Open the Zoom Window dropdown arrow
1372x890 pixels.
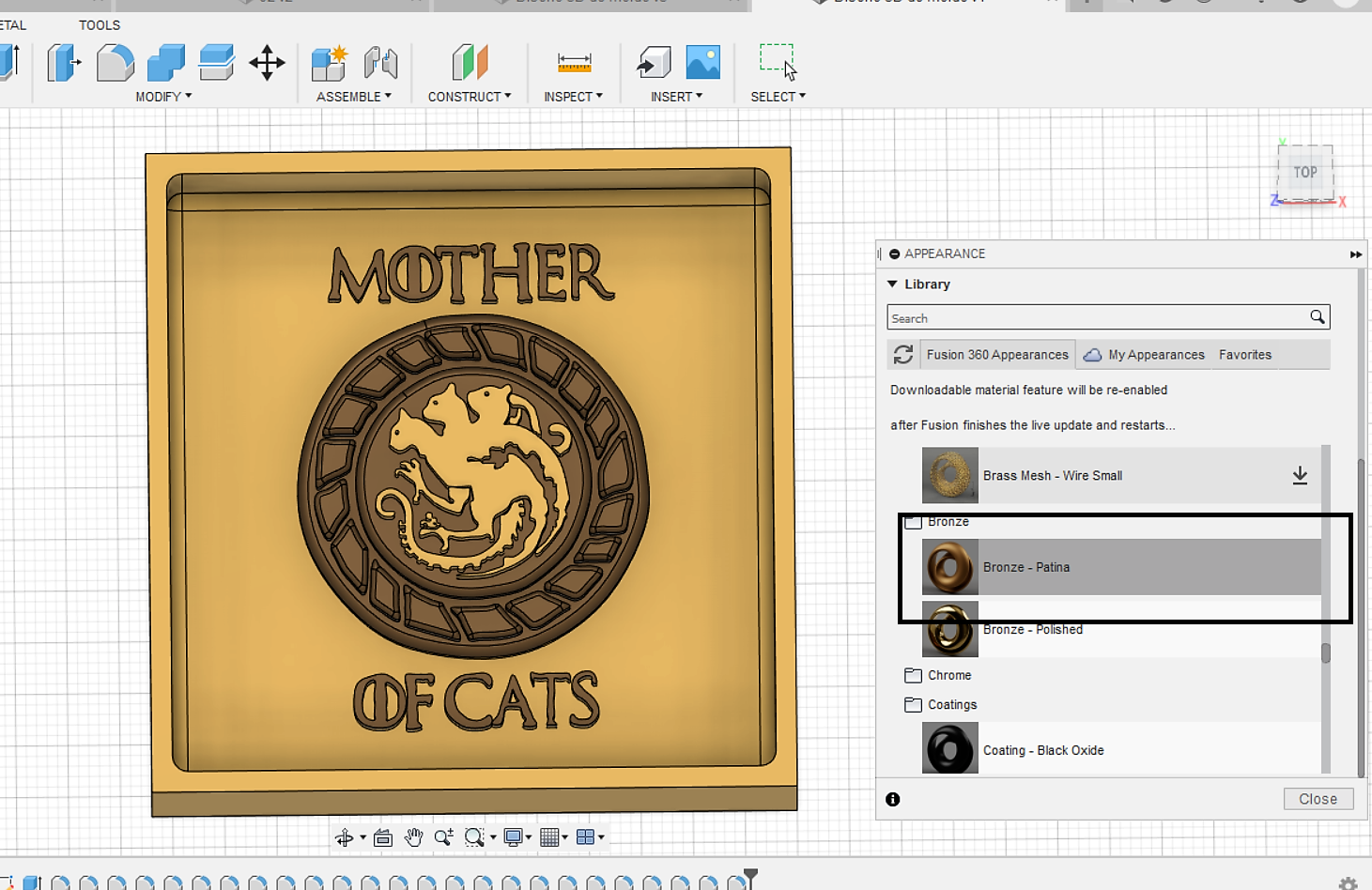pos(493,837)
